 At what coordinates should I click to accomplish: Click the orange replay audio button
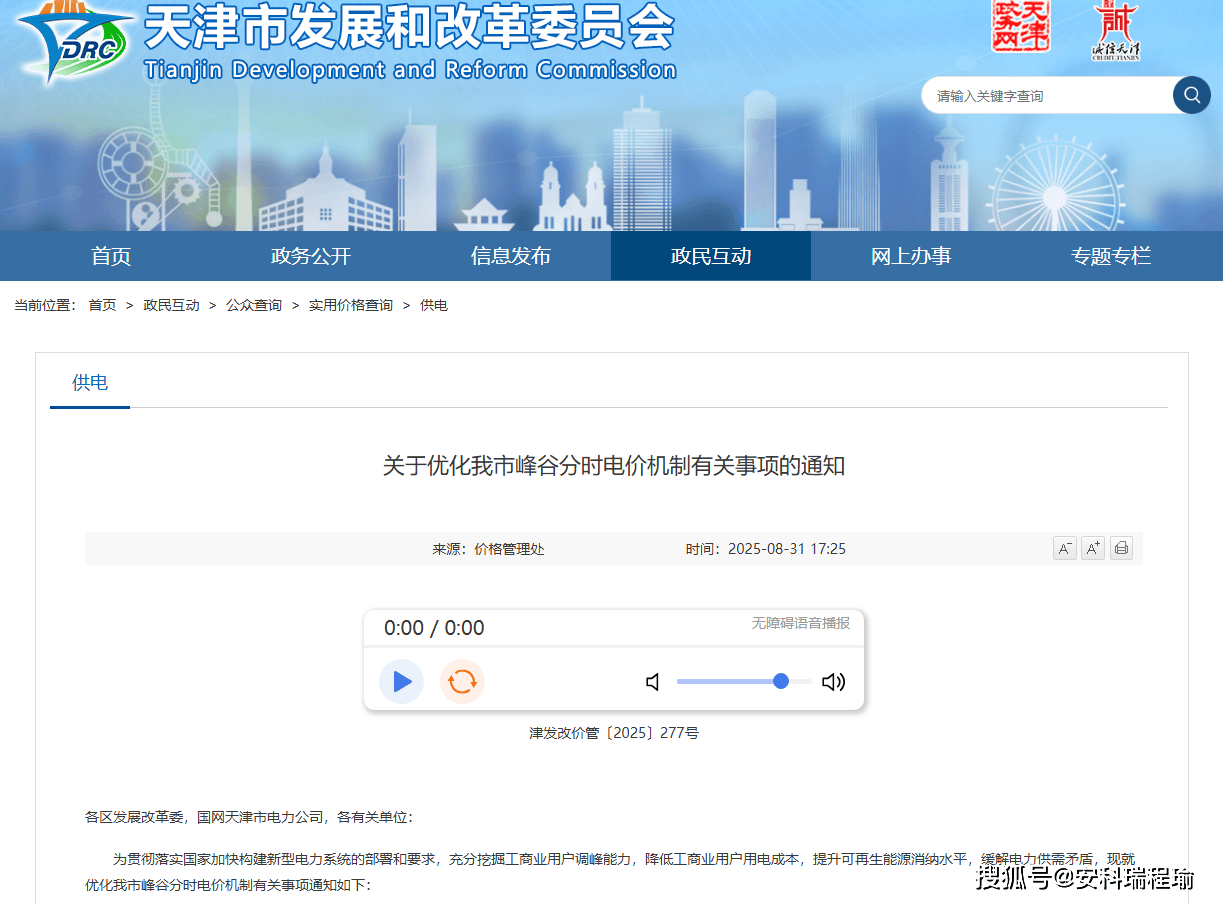pyautogui.click(x=462, y=682)
